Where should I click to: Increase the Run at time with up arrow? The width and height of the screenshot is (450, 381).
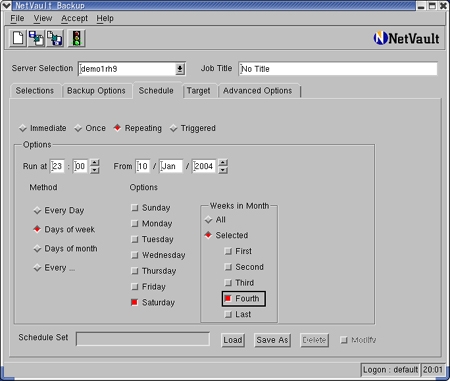pyautogui.click(x=95, y=163)
